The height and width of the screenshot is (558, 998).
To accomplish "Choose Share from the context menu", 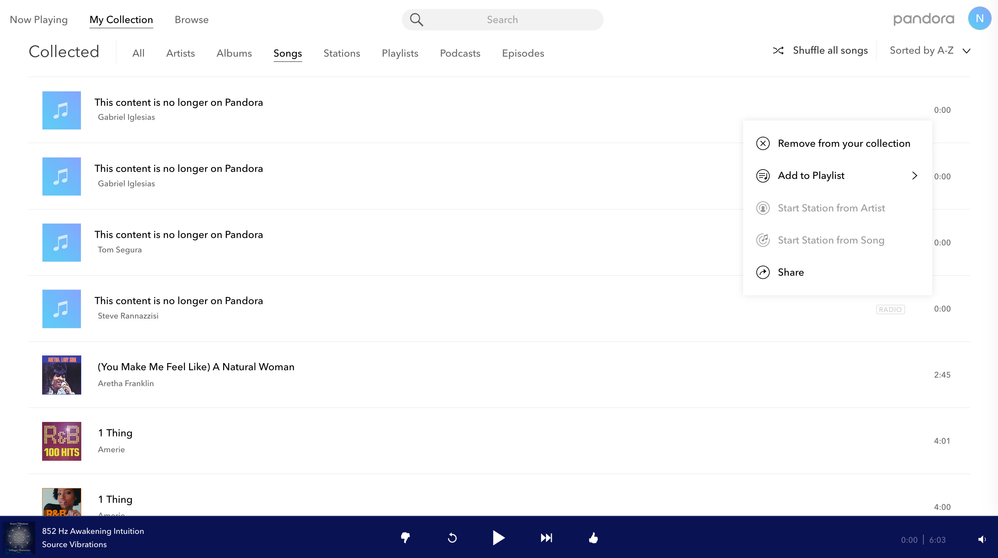I will coord(790,272).
